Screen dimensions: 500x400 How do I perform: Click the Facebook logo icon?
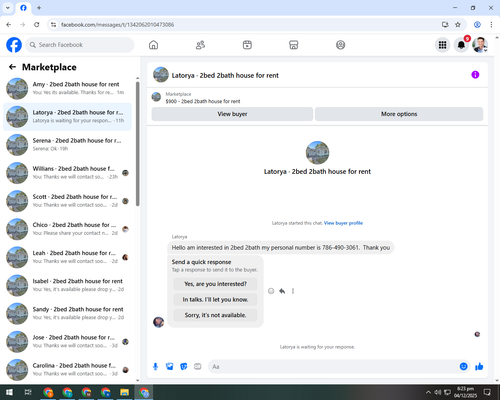tap(14, 45)
